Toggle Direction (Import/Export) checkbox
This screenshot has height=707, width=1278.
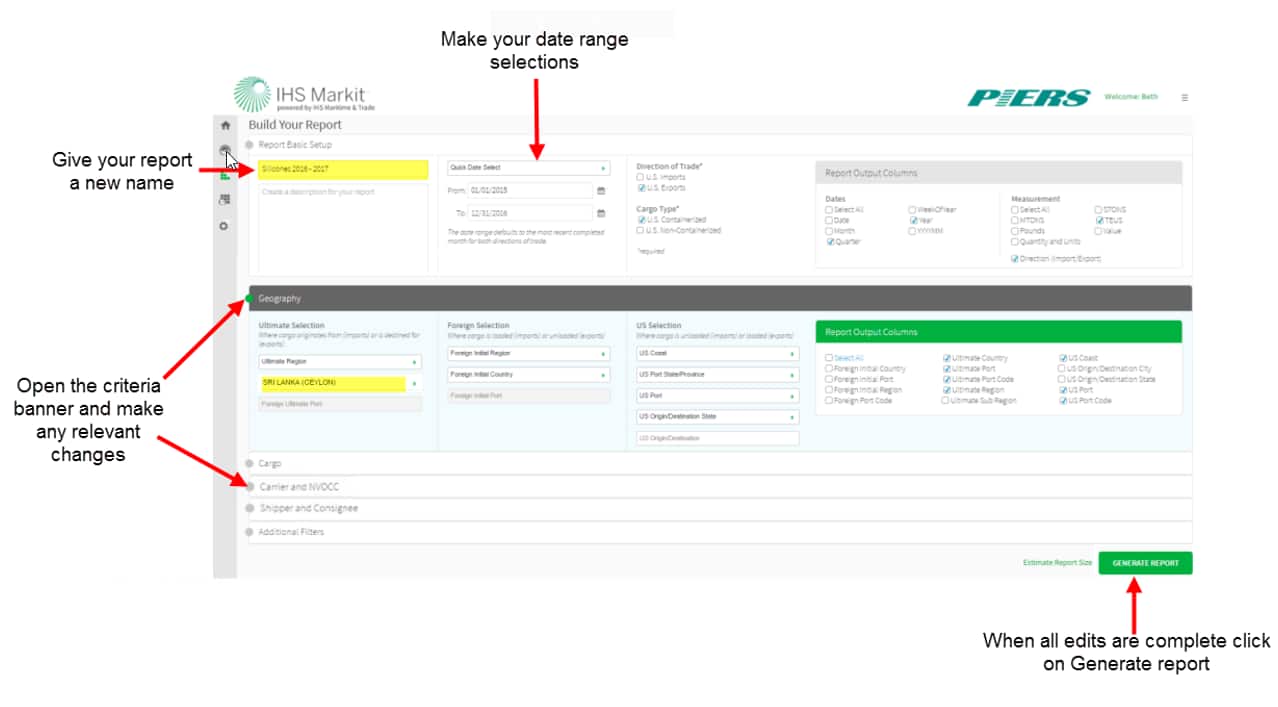click(x=1015, y=259)
